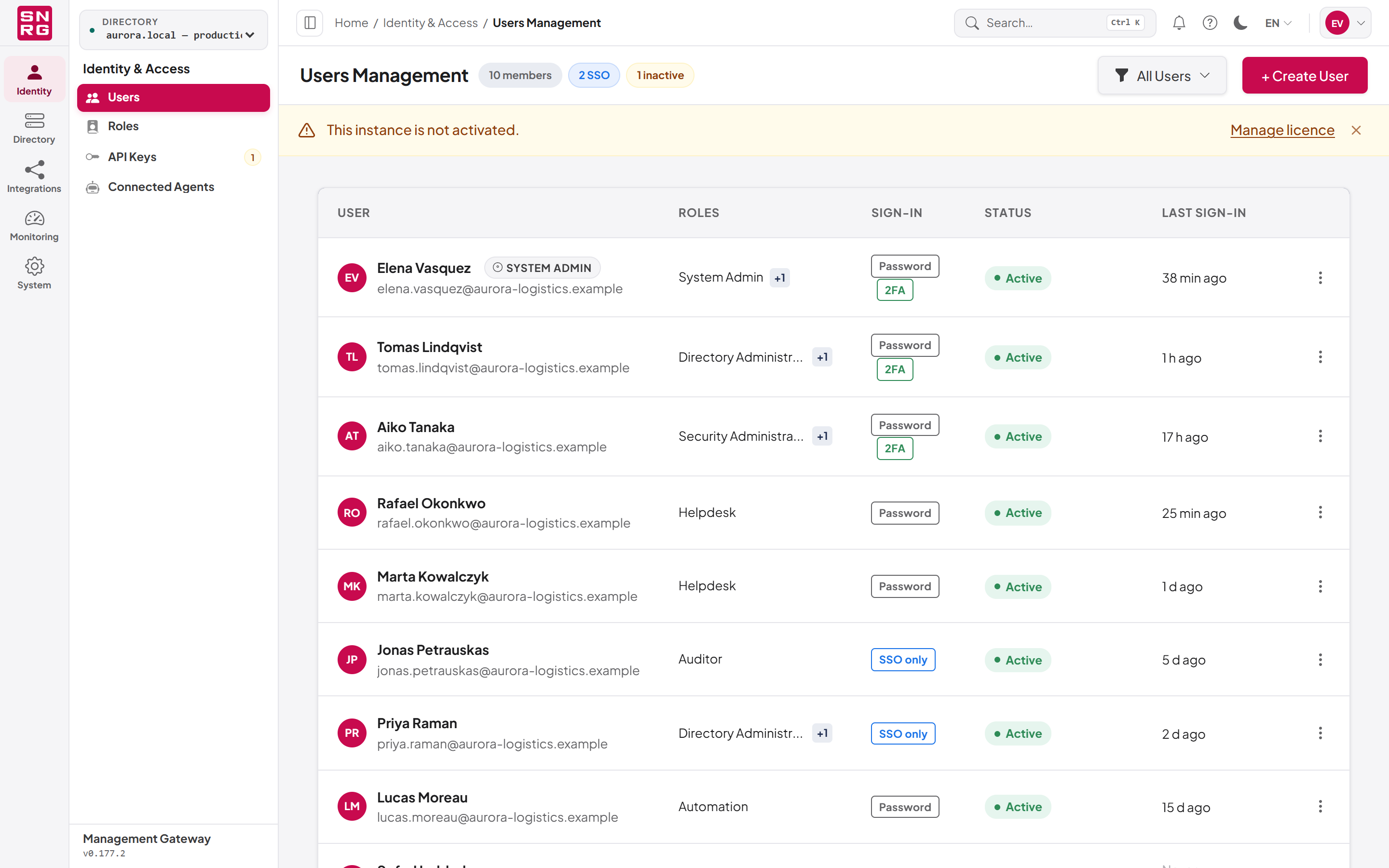Open Roles in the side menu
The width and height of the screenshot is (1389, 868).
[173, 126]
